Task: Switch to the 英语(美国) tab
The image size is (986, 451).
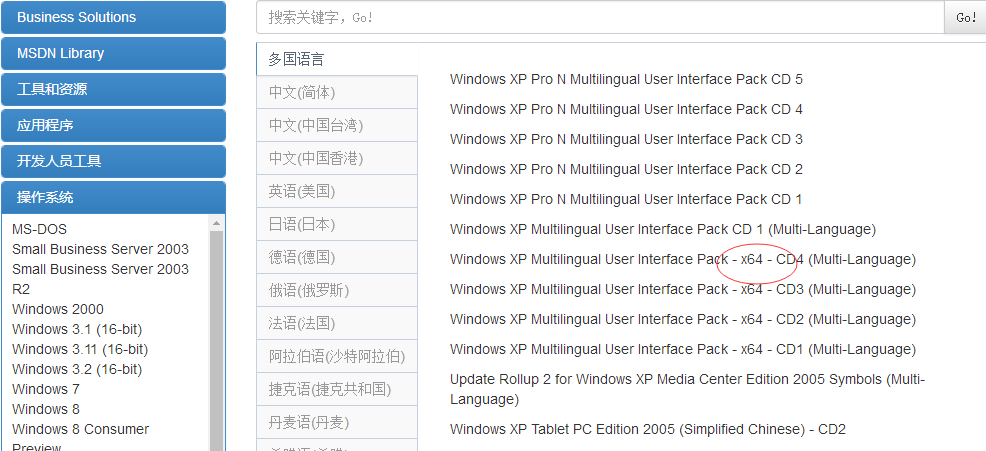Action: click(336, 191)
